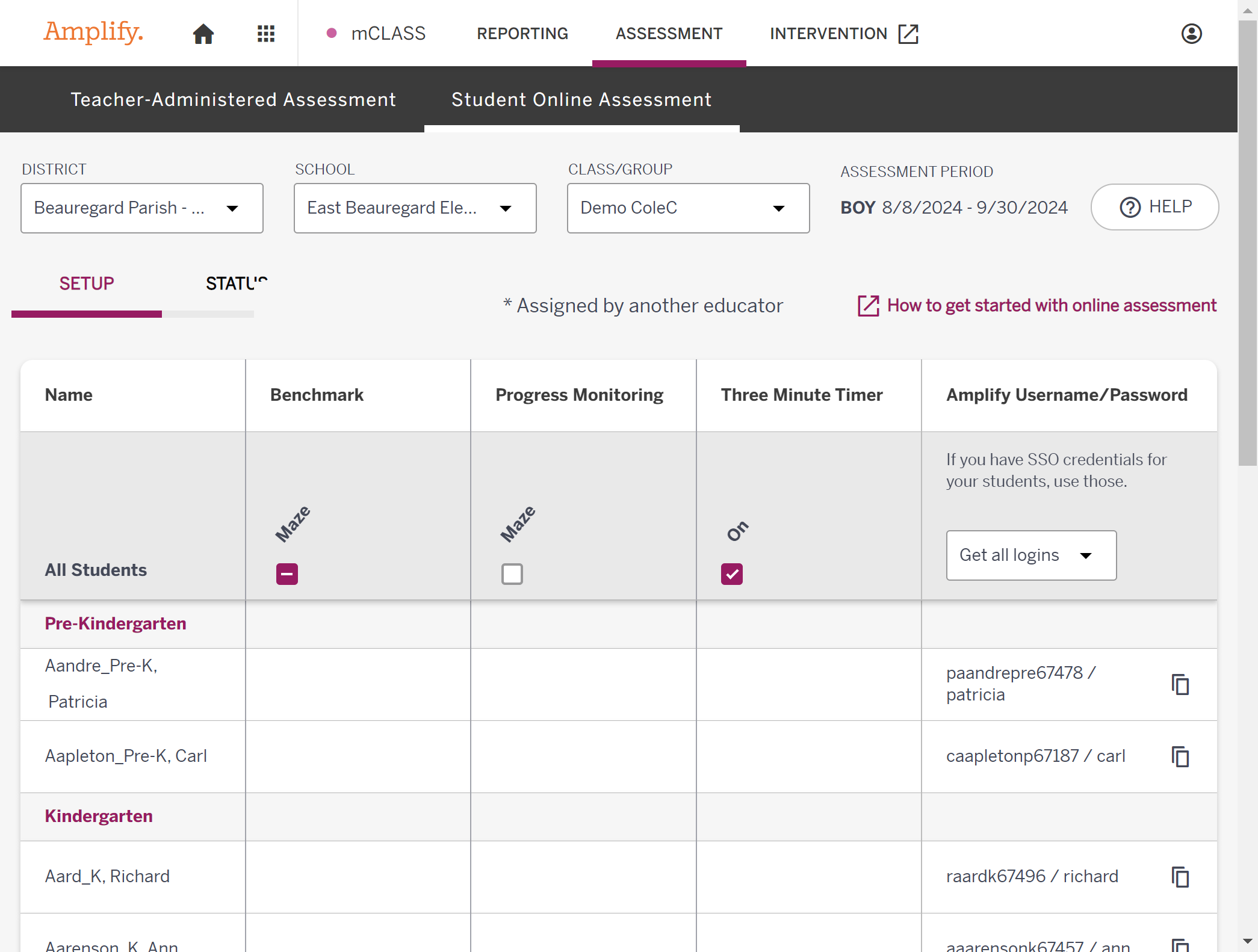Open the Intervention external link tab
Screen dimensions: 1258x952
pos(844,34)
